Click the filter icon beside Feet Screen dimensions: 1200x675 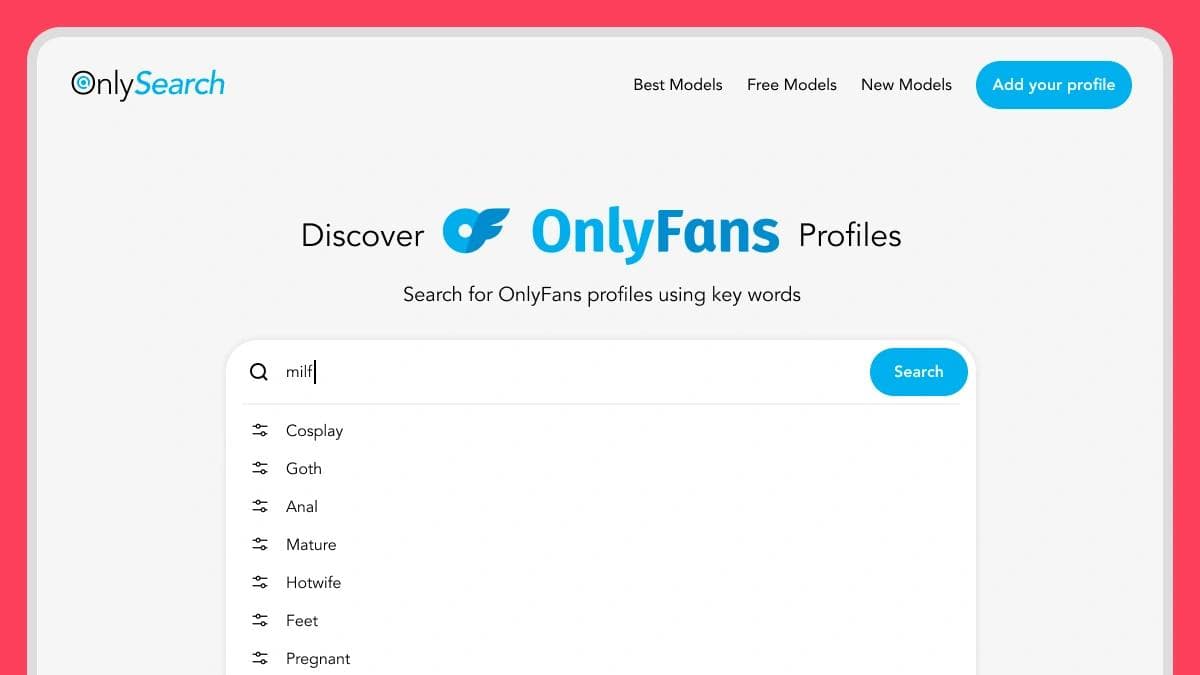pyautogui.click(x=259, y=620)
